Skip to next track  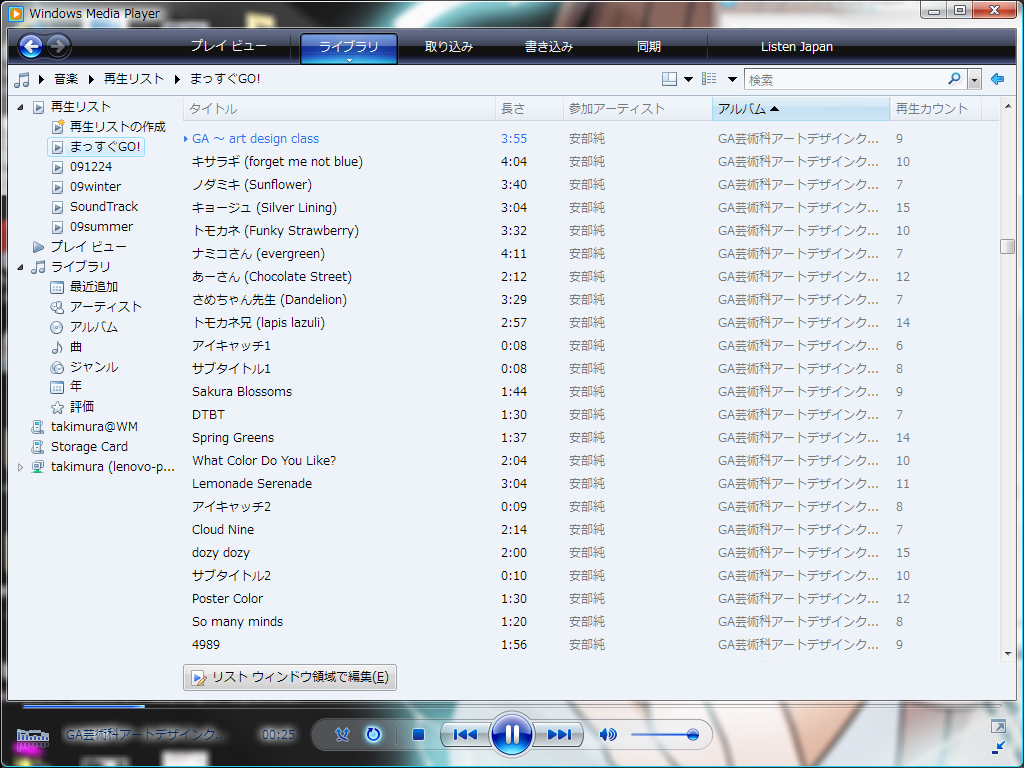tap(559, 735)
